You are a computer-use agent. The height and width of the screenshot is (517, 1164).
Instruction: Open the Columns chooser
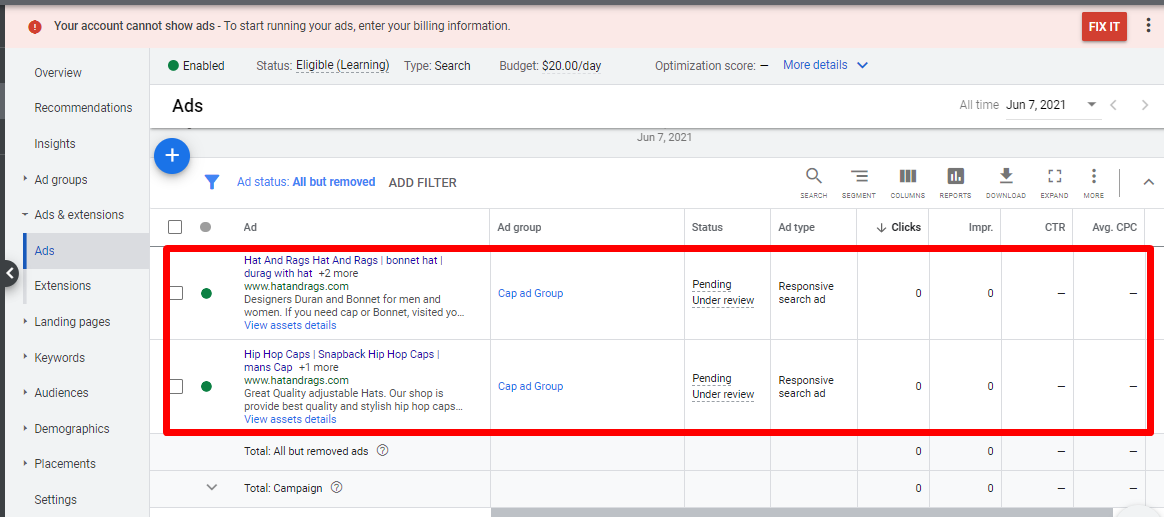[x=907, y=181]
